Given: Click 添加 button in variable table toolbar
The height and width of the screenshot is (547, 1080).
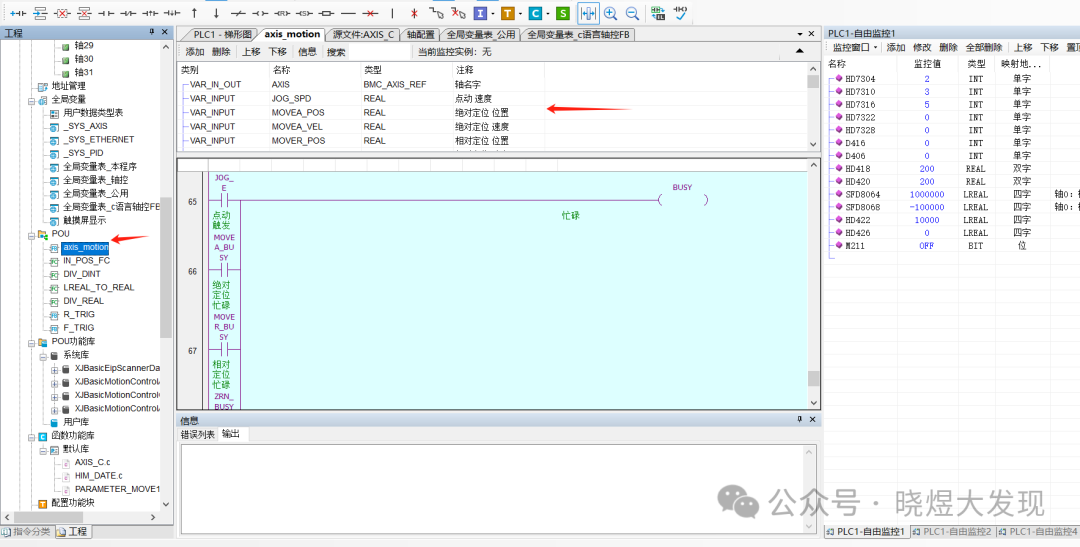Looking at the screenshot, I should [195, 52].
